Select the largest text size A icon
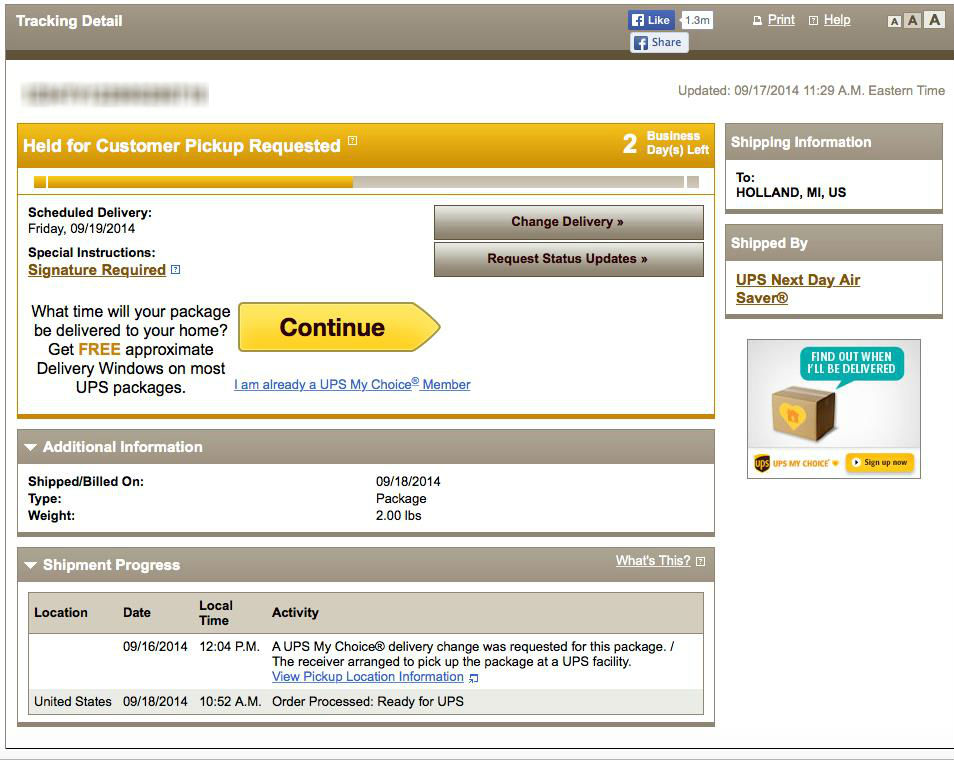 click(x=935, y=19)
